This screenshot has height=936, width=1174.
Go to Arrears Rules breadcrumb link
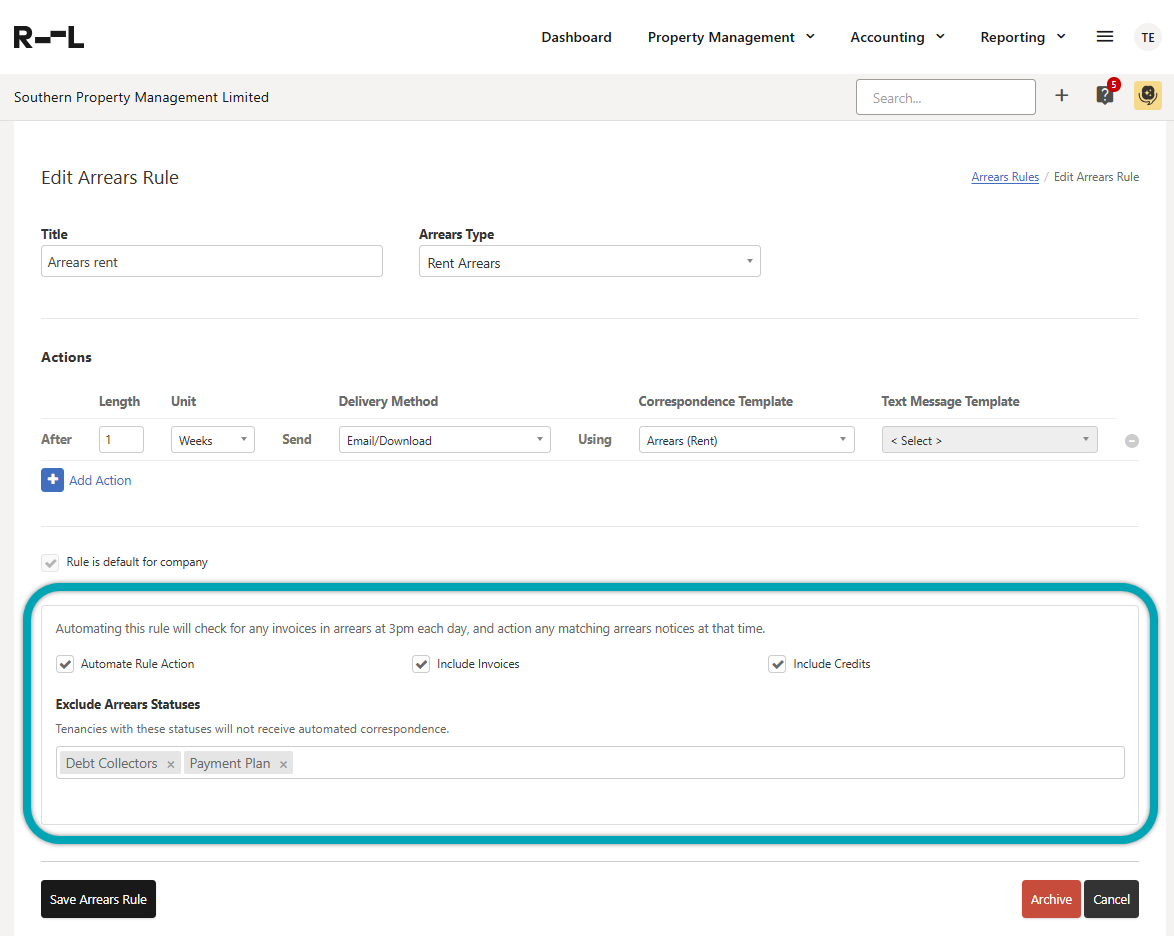click(x=1005, y=177)
